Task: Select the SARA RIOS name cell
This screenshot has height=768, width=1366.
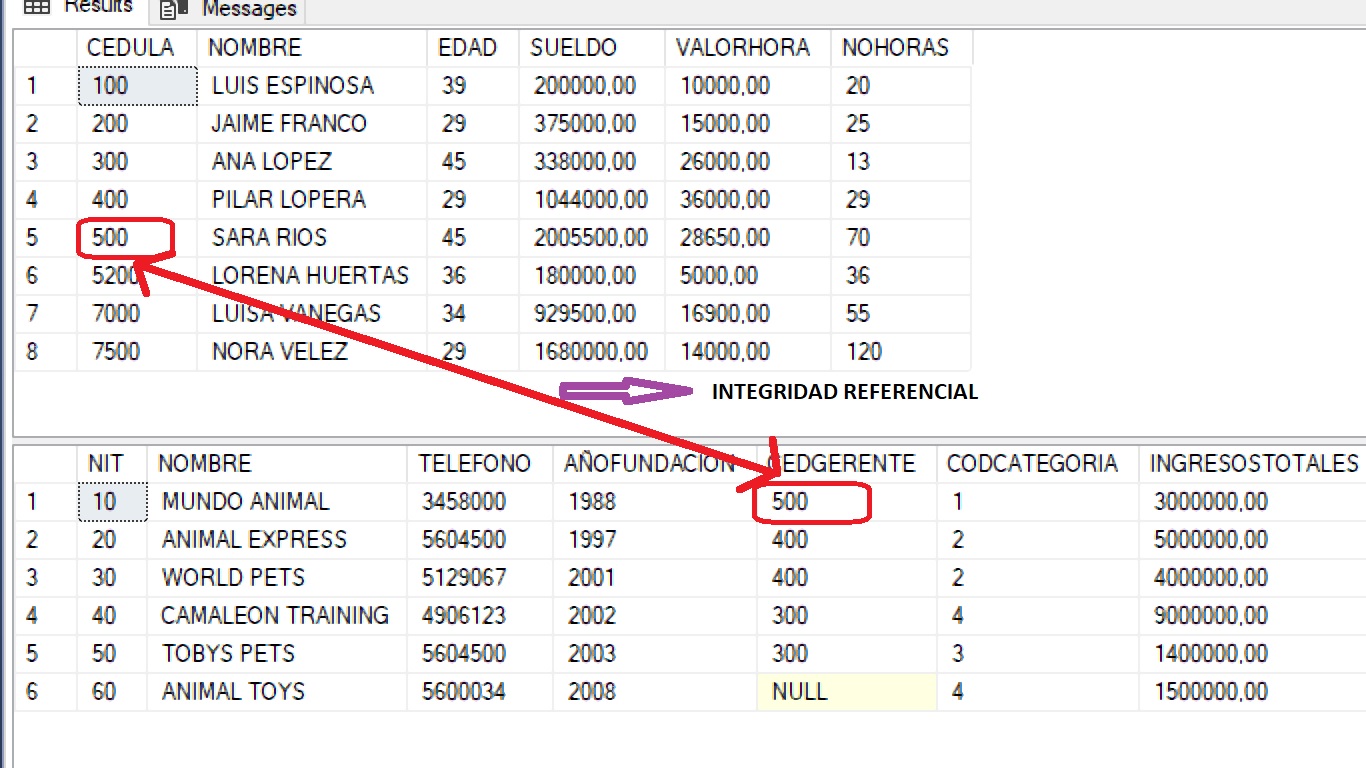Action: (x=312, y=238)
